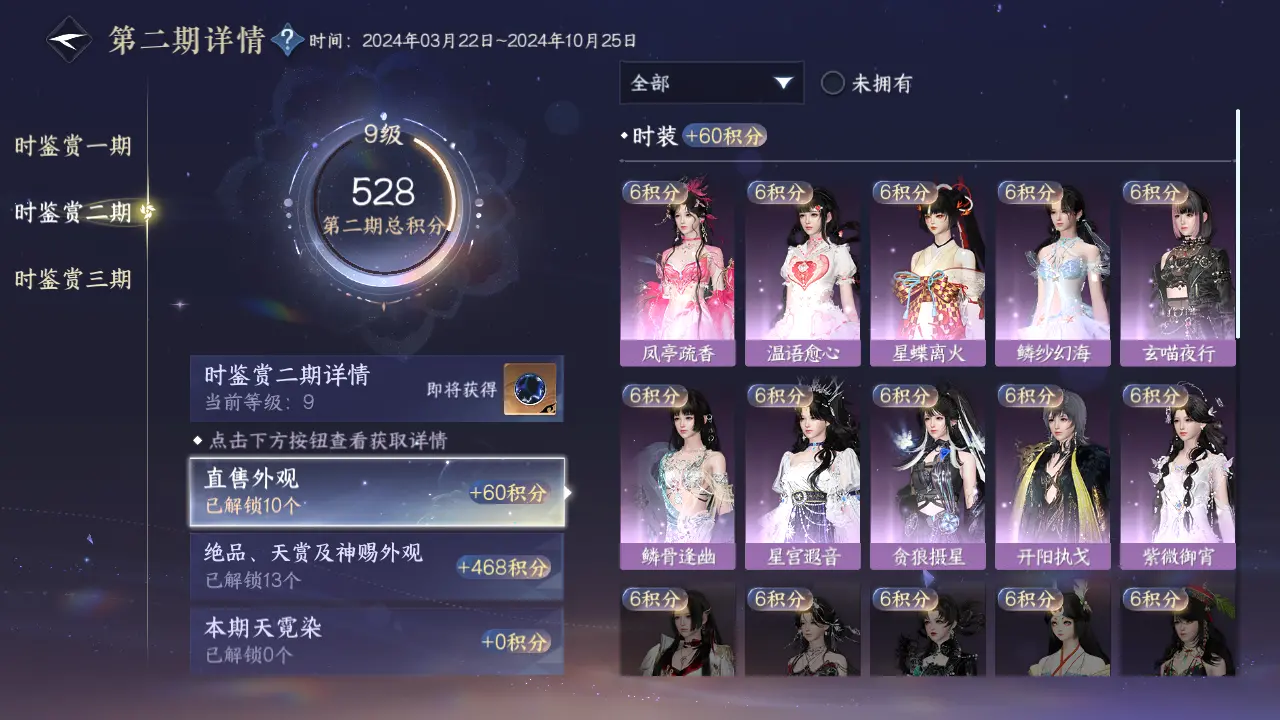Choose the 星蝶离火 outfit card
Viewport: 1280px width, 720px height.
pos(927,273)
